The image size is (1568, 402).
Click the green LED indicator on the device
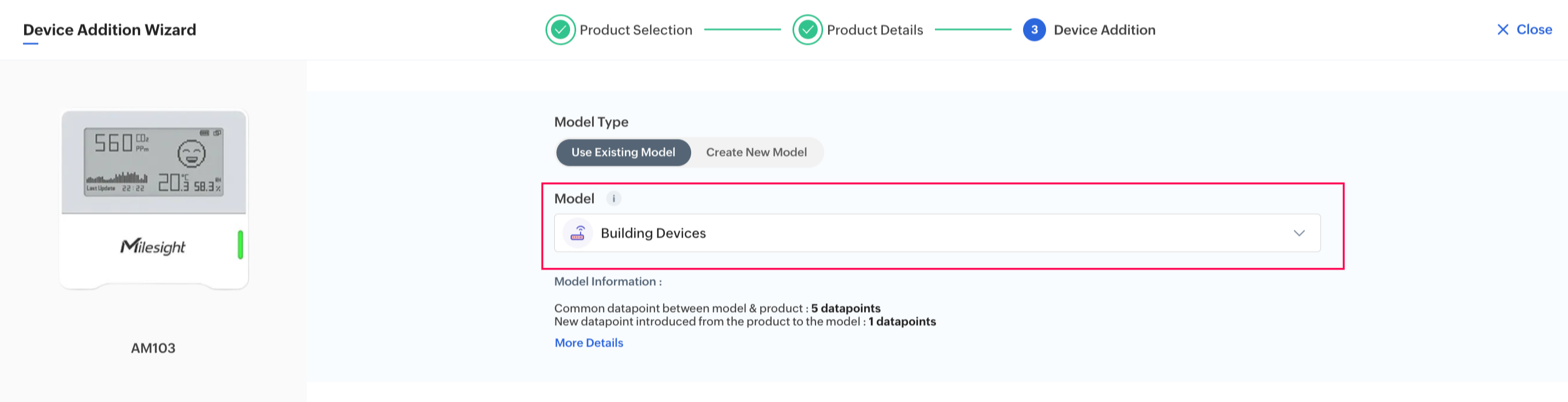(240, 244)
